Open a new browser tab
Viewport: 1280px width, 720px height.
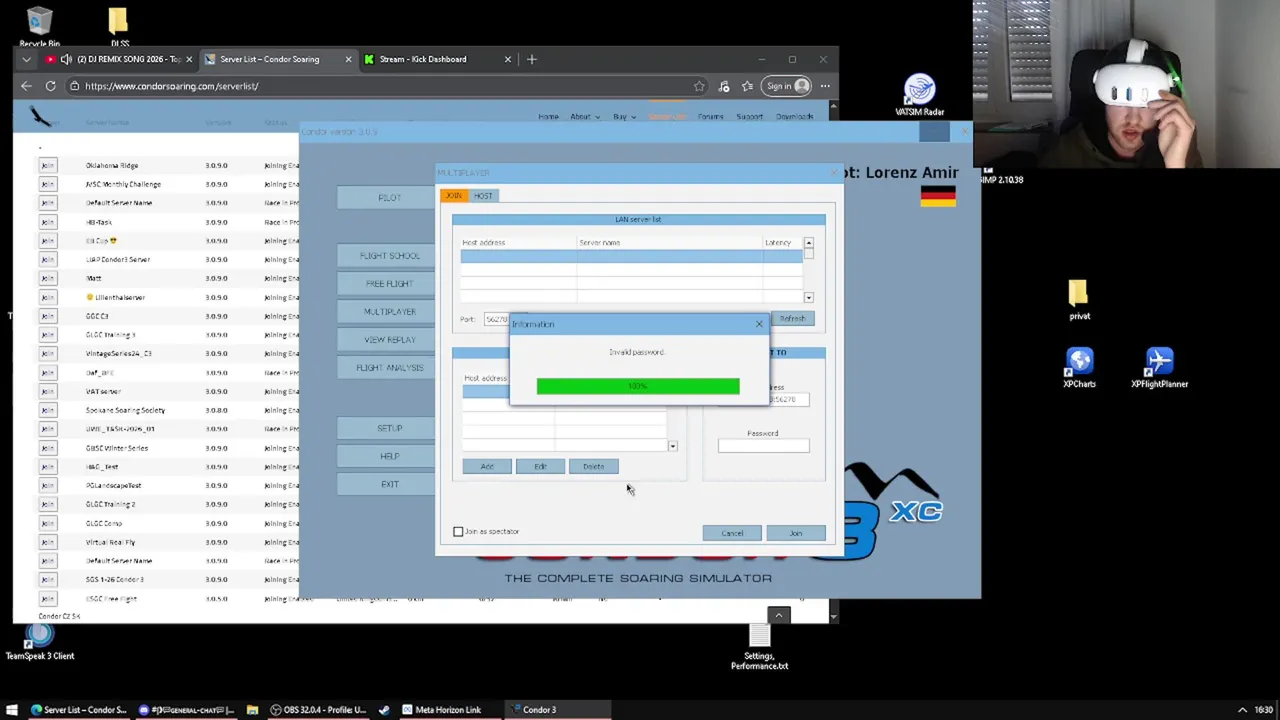[531, 59]
